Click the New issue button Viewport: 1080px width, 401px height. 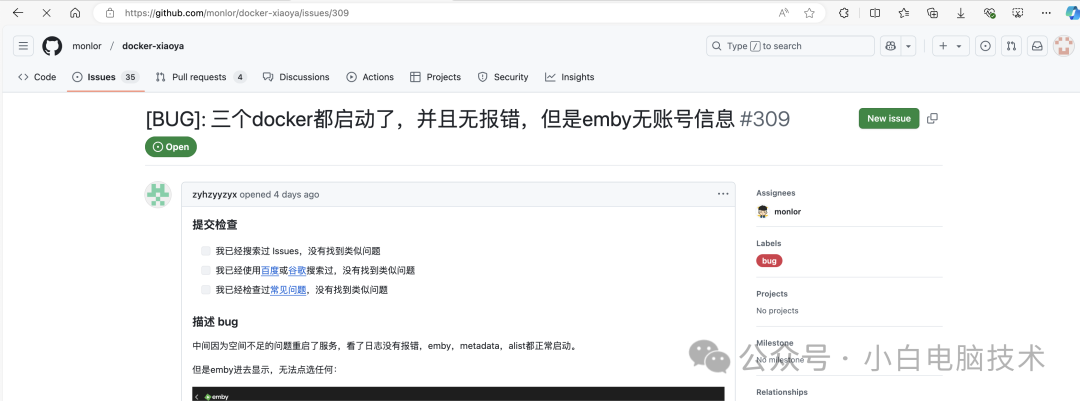(889, 119)
